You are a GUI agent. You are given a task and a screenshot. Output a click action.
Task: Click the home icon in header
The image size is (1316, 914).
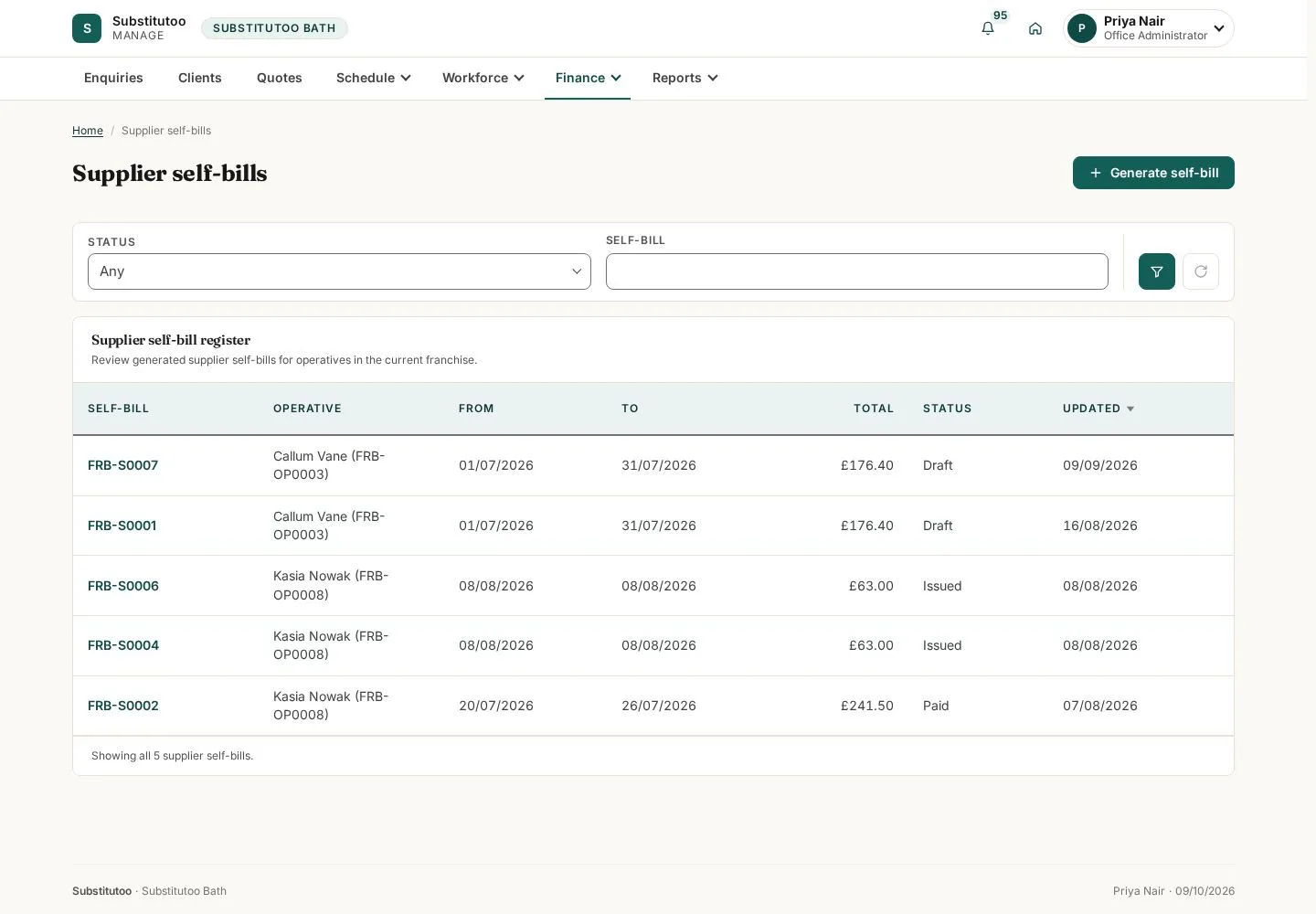click(1035, 28)
